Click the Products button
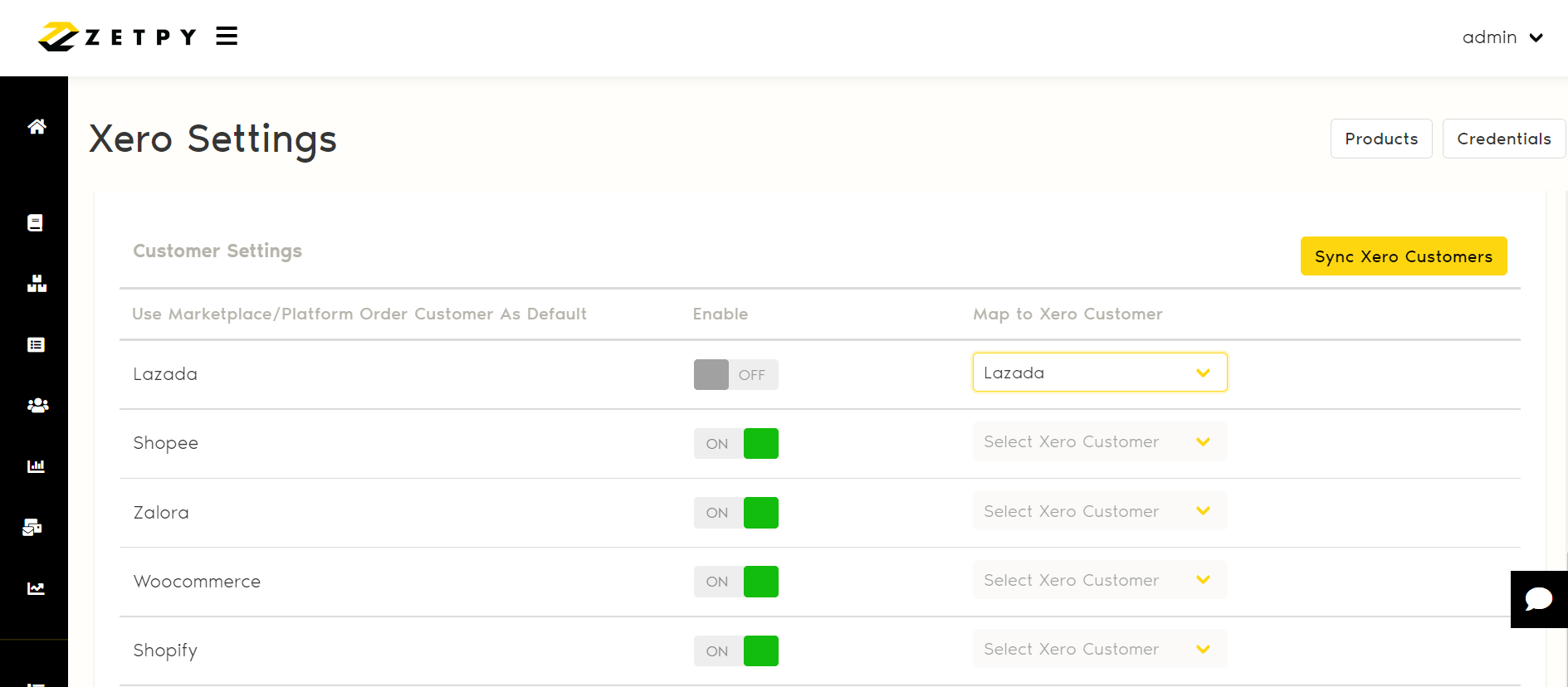The image size is (1568, 687). (x=1381, y=139)
